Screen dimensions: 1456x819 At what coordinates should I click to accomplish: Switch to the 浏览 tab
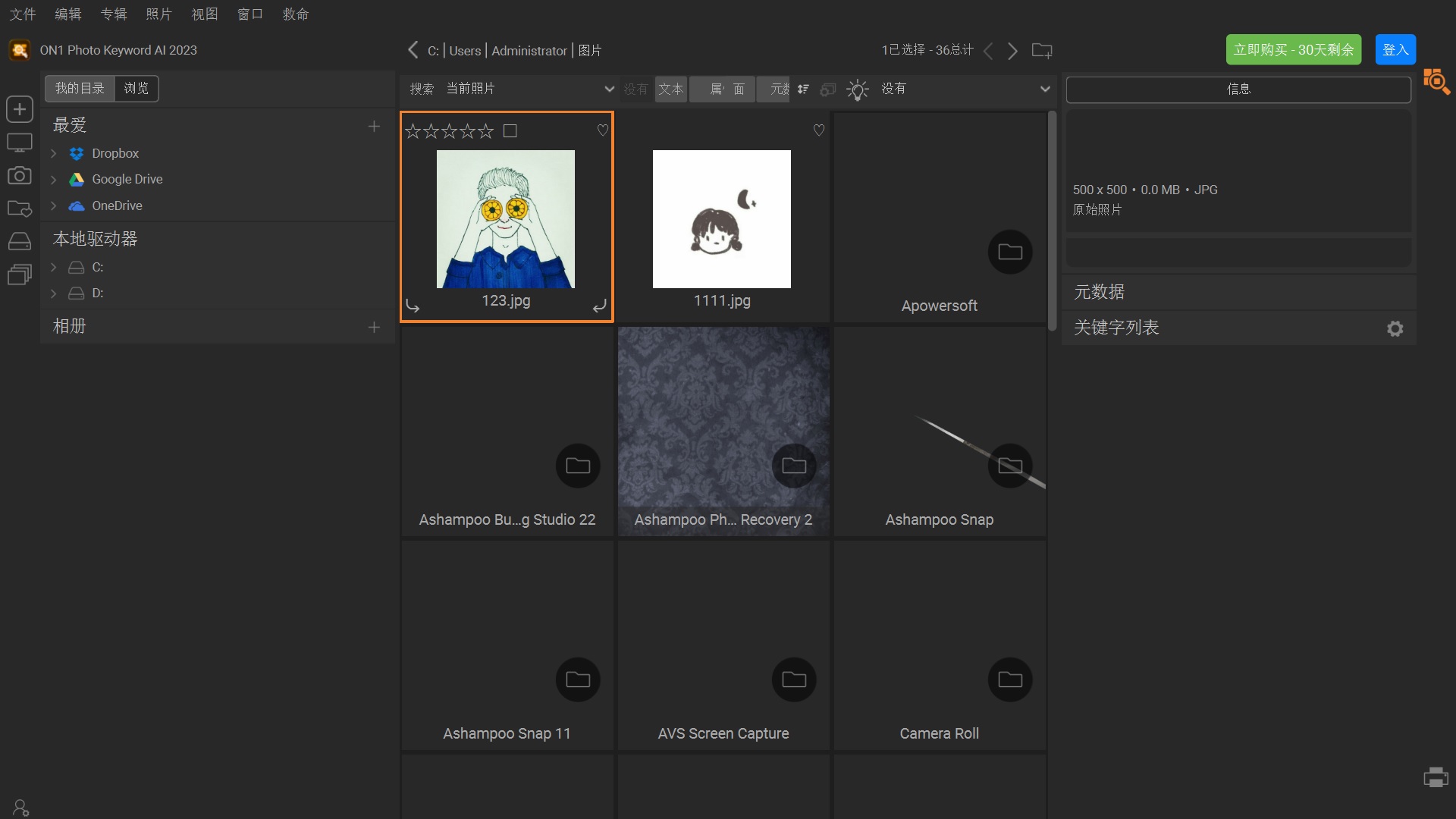pos(136,89)
